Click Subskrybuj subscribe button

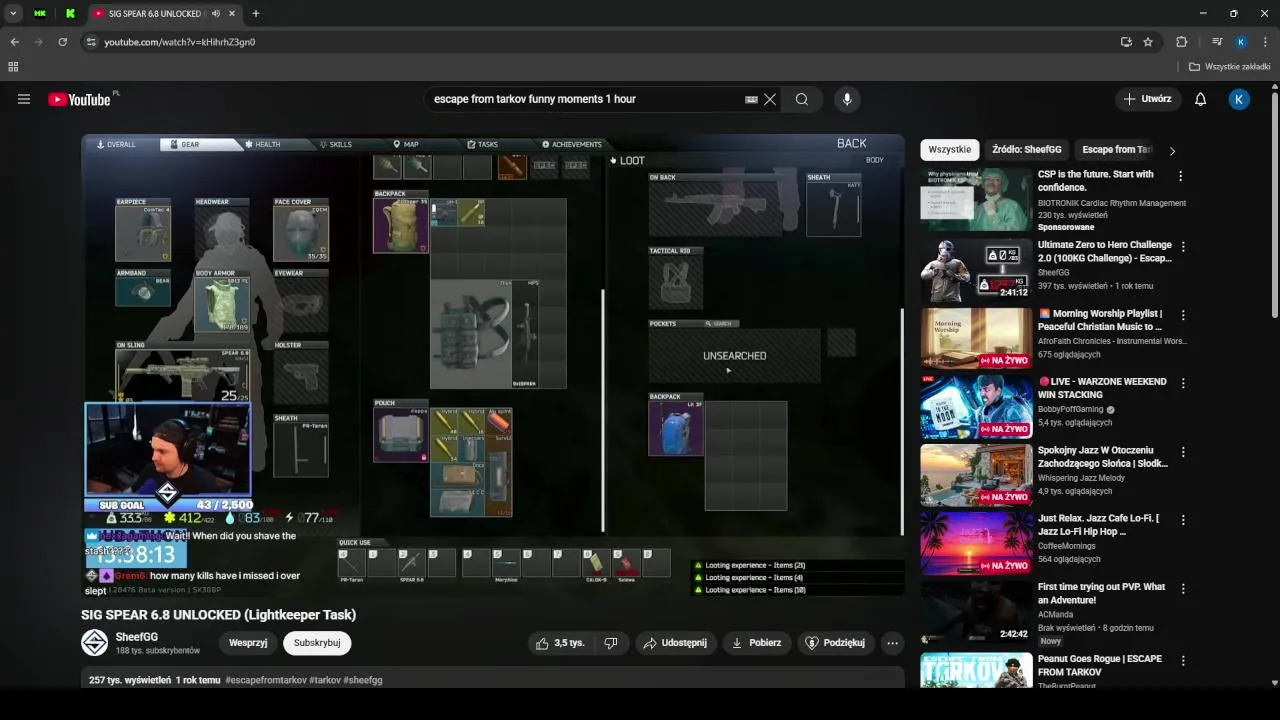(x=317, y=643)
